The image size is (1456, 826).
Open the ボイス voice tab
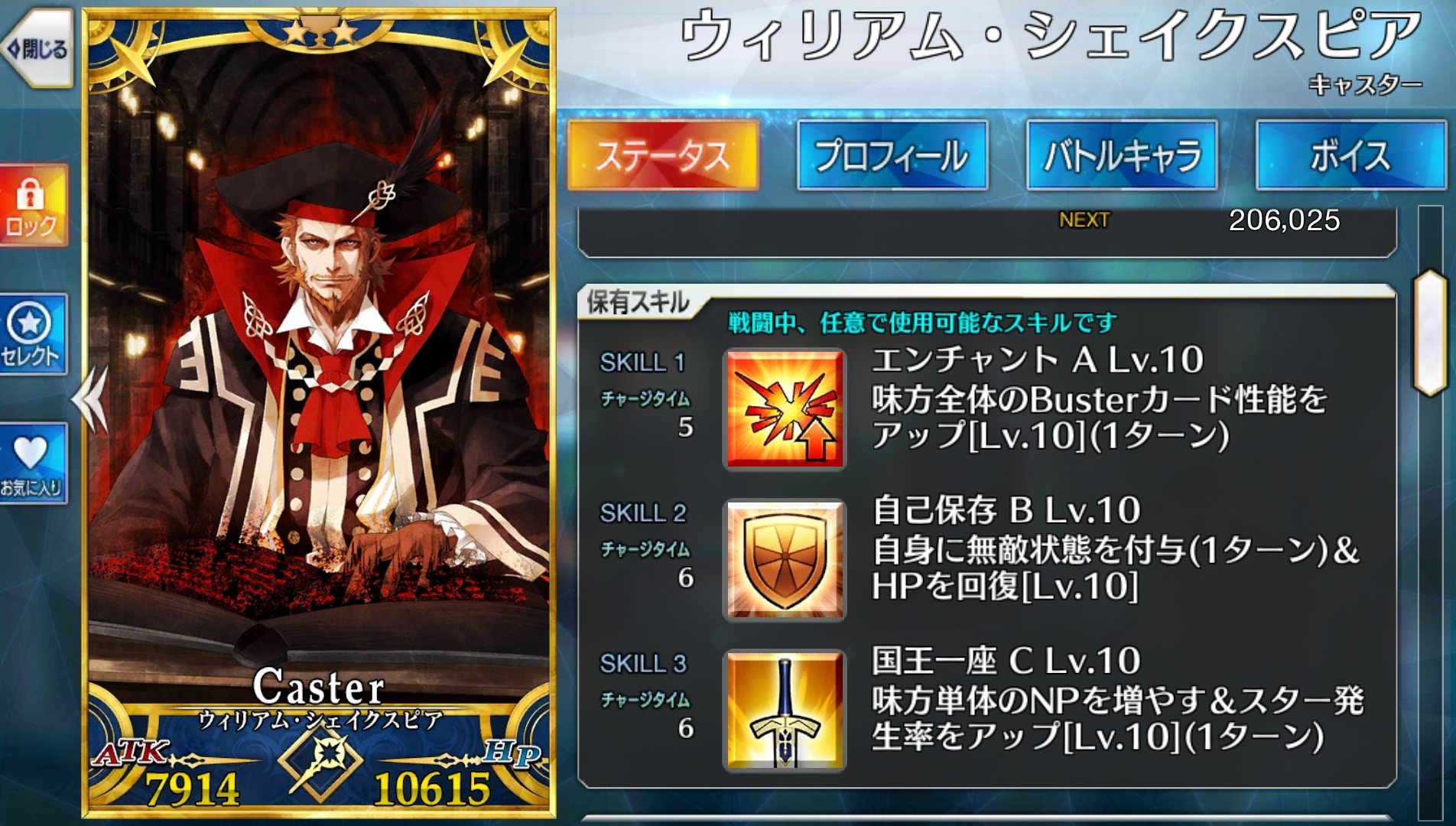(1350, 155)
